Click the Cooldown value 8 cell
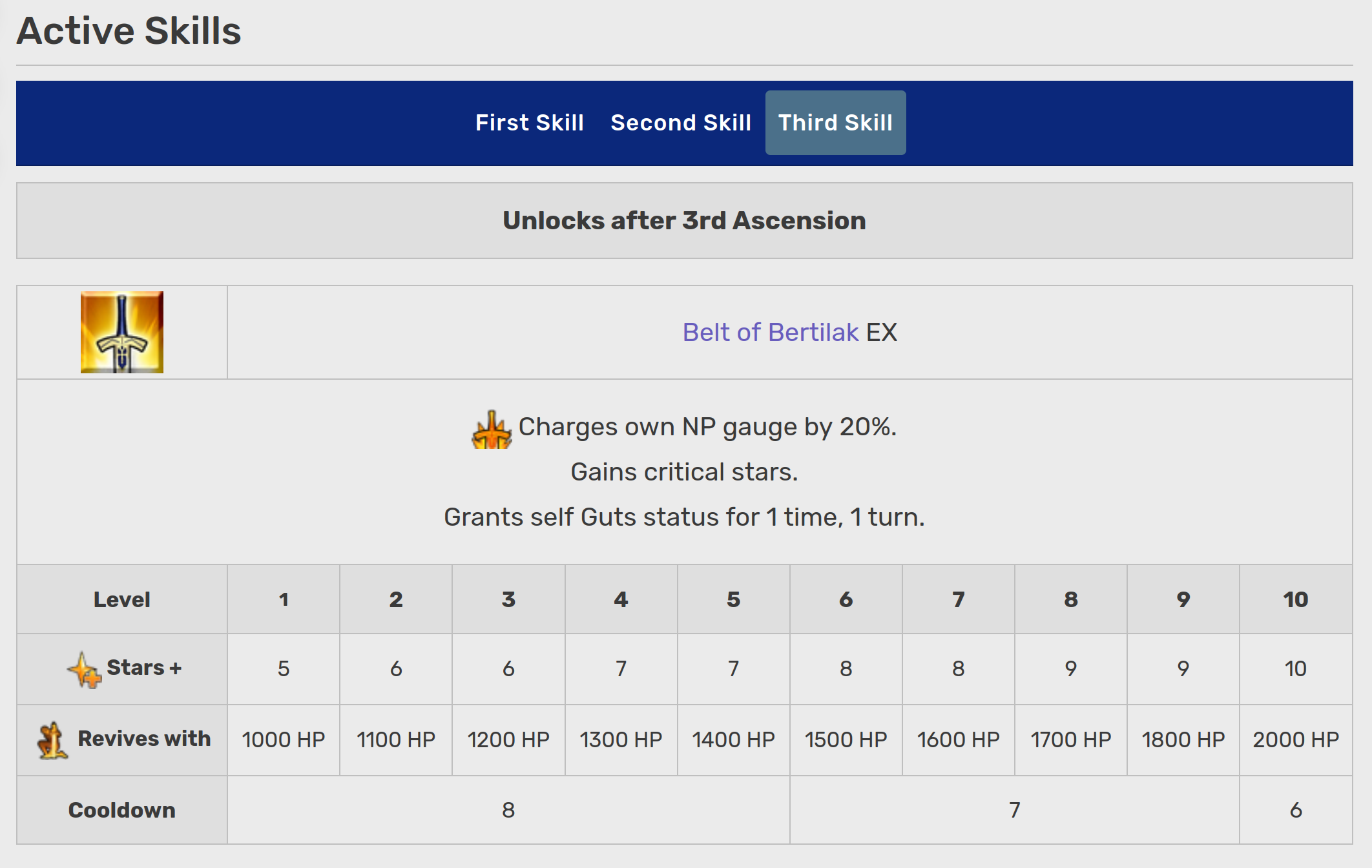The height and width of the screenshot is (868, 1372). 508,810
